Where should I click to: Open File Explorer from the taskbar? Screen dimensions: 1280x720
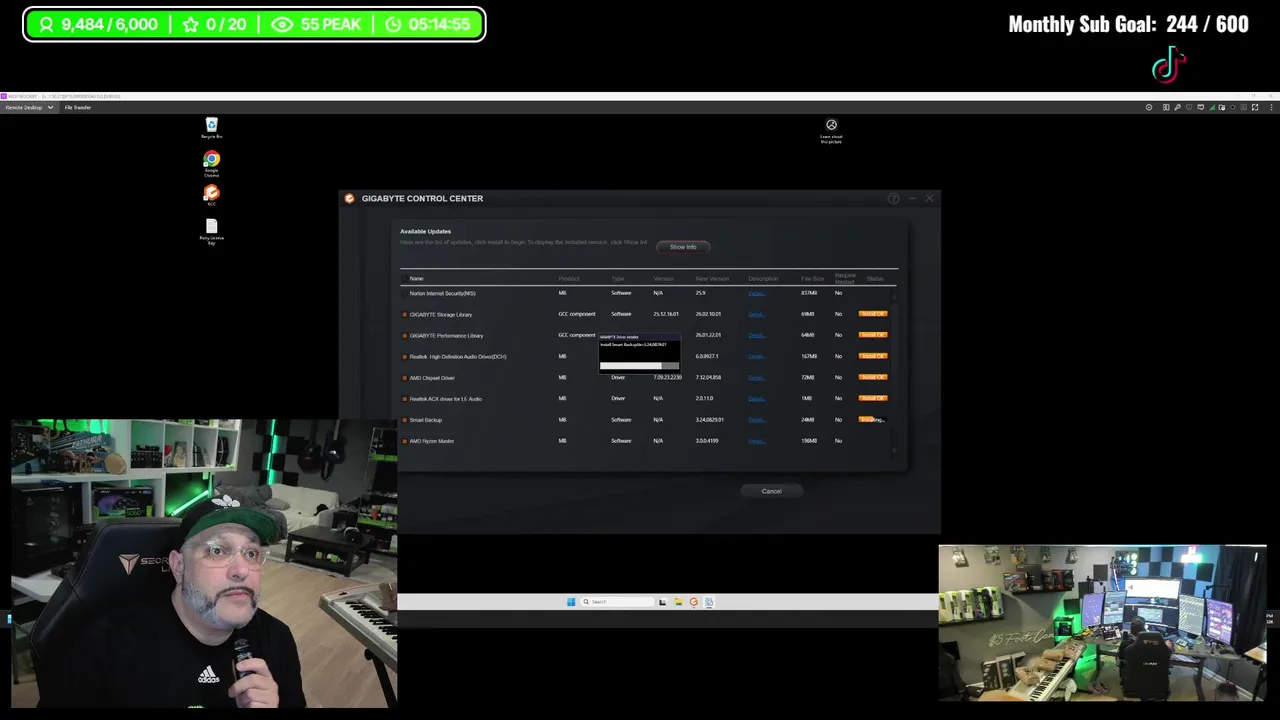pos(679,602)
